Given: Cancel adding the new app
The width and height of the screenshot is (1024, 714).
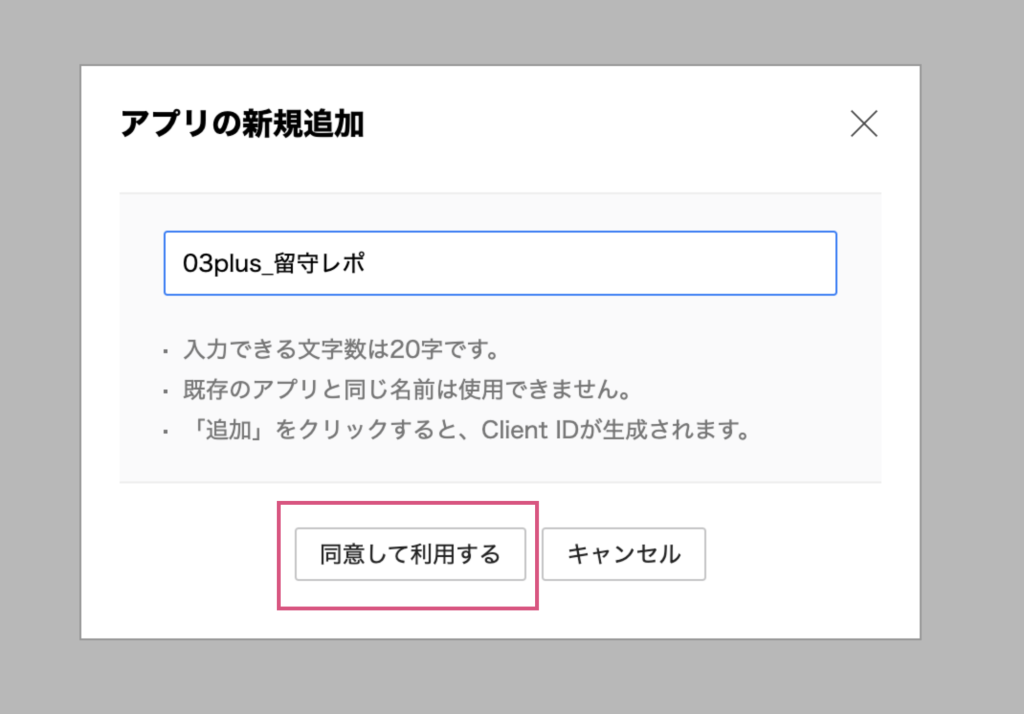Looking at the screenshot, I should [624, 554].
